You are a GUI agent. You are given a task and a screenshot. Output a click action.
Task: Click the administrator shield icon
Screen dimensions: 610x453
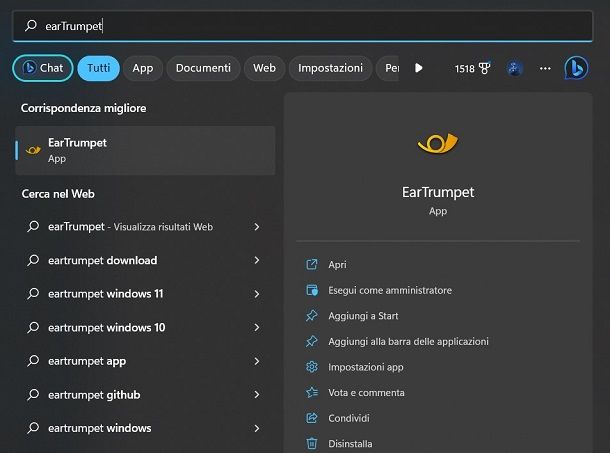pos(312,290)
